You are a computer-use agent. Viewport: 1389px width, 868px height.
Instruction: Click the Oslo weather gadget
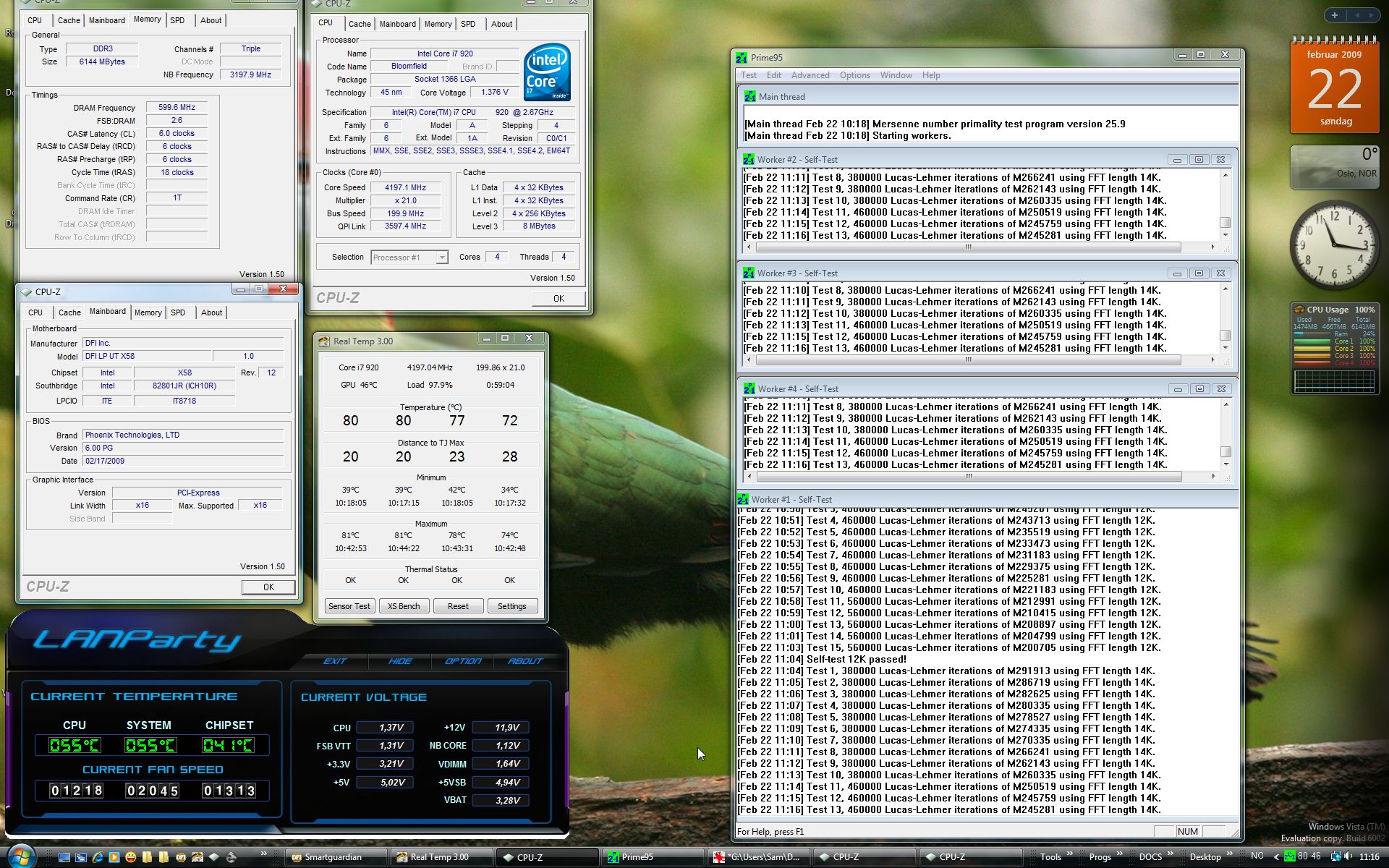pyautogui.click(x=1335, y=167)
